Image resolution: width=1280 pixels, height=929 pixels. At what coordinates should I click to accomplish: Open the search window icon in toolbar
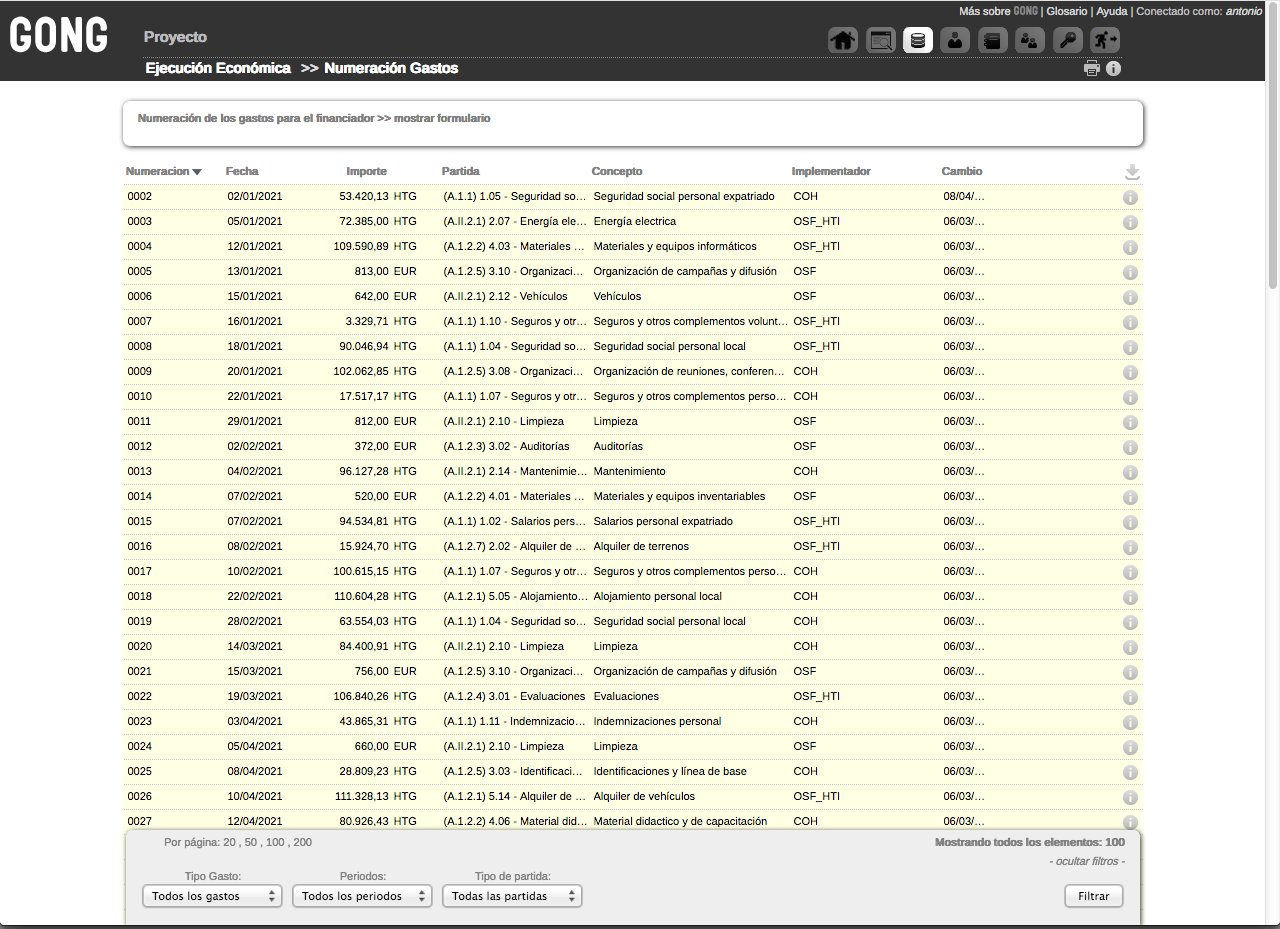click(x=881, y=40)
